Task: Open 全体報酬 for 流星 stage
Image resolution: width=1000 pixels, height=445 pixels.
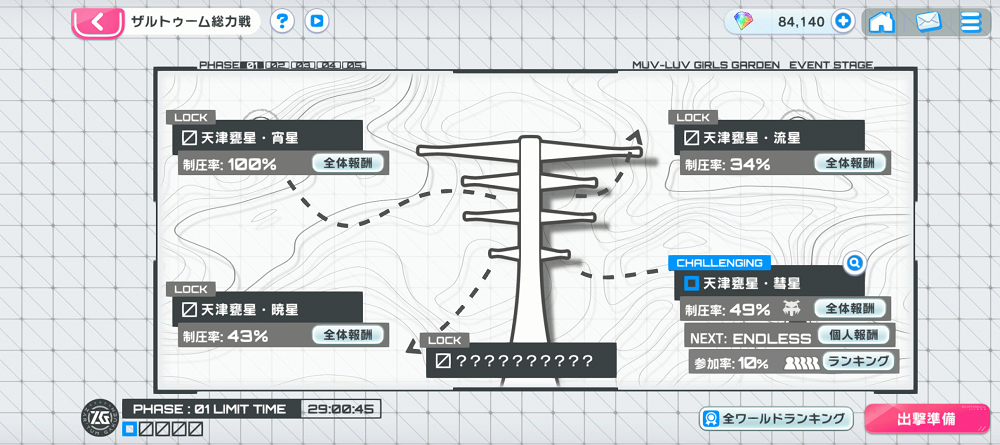Action: click(x=851, y=163)
